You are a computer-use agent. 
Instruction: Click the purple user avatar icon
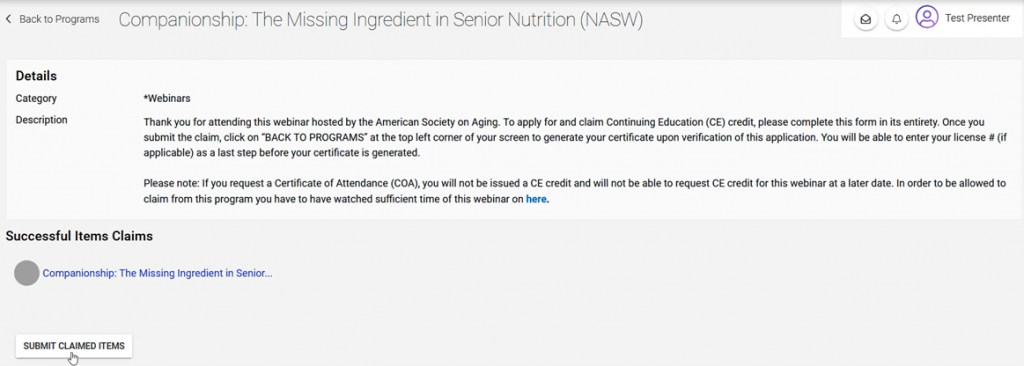tap(927, 18)
